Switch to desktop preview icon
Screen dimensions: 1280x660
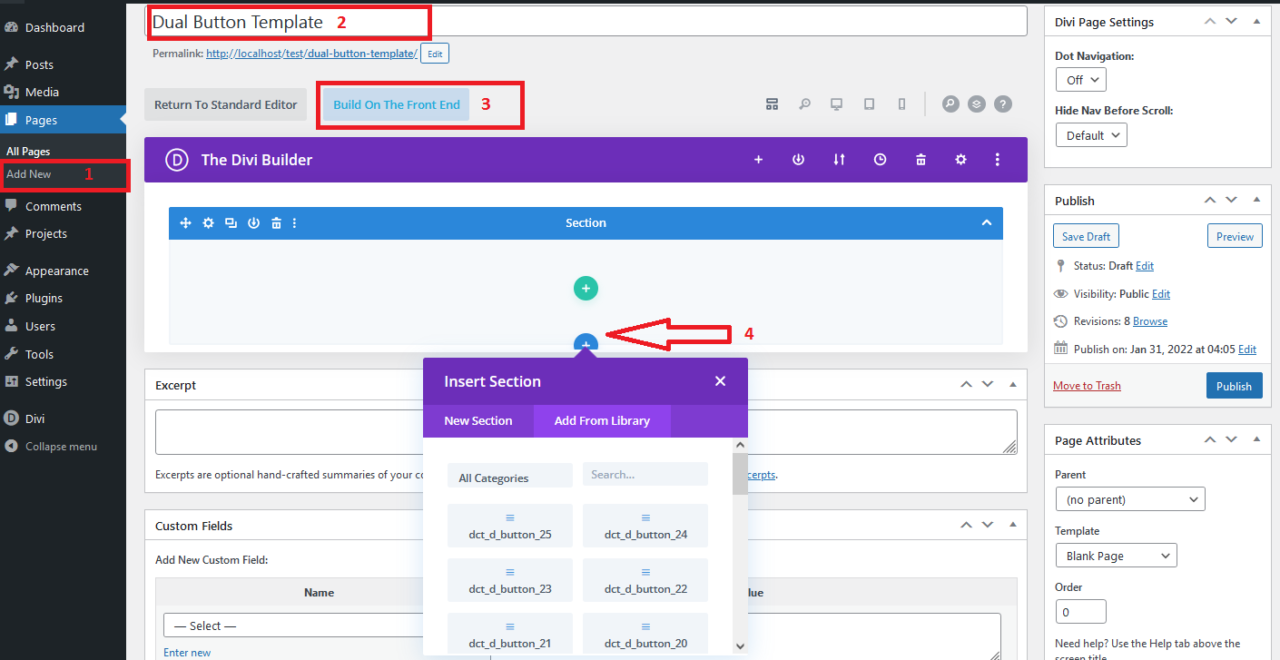pos(837,104)
